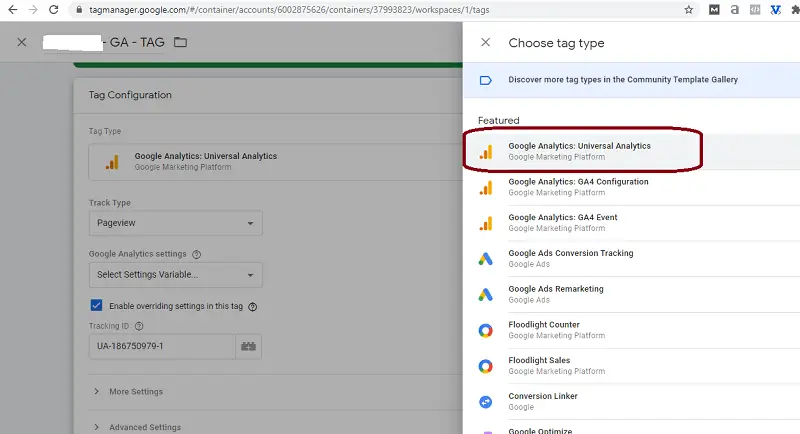This screenshot has height=434, width=800.
Task: Bookmark this page with star icon
Action: coord(689,9)
